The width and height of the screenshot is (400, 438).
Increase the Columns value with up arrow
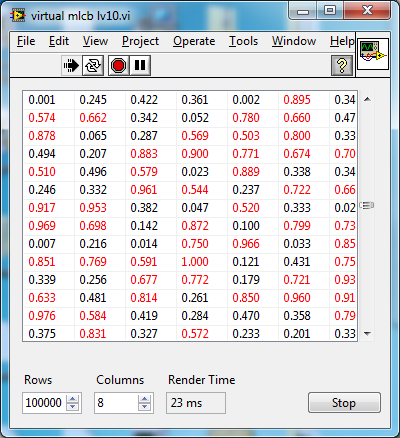coord(144,399)
